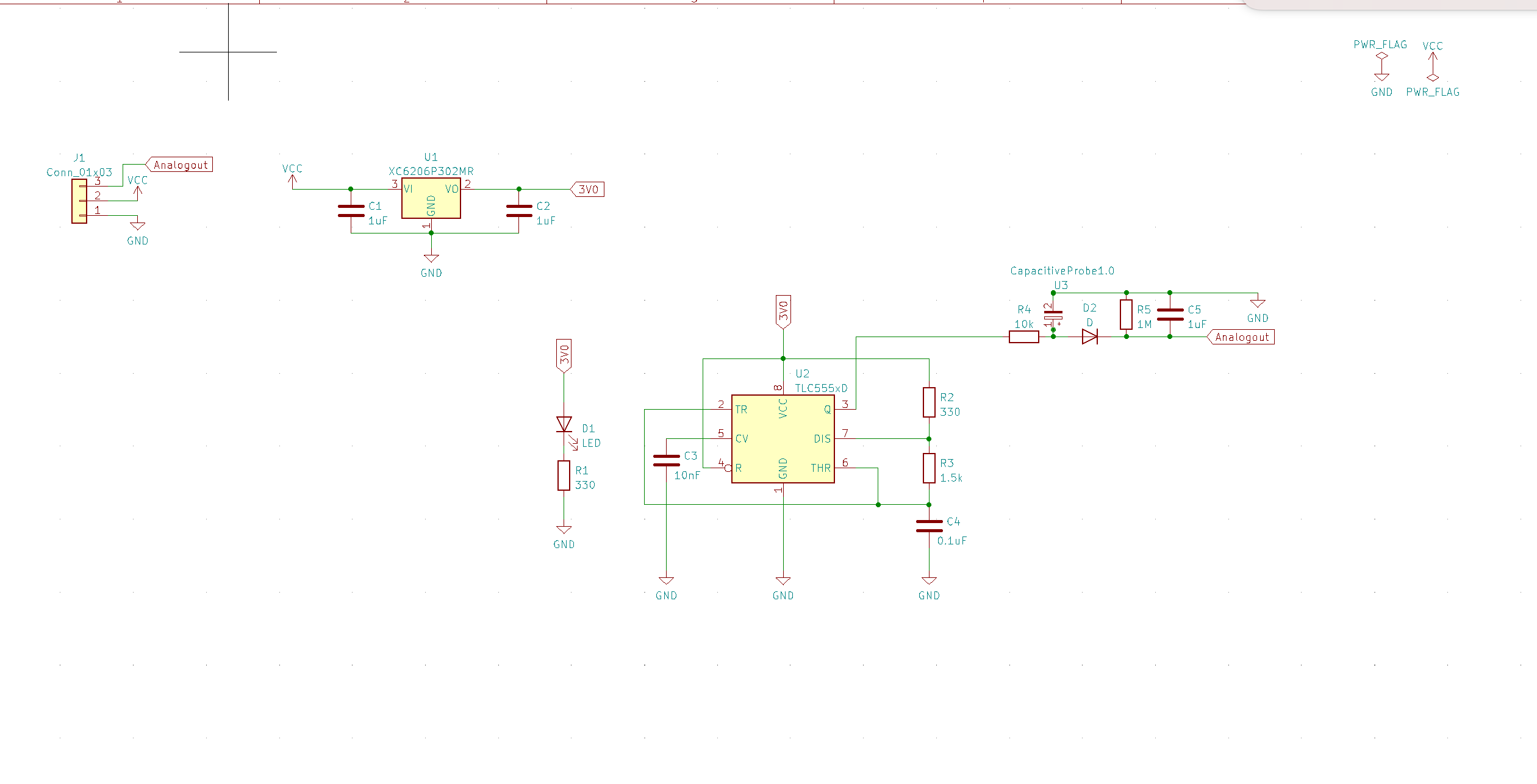
Task: Click the VCC power arrow left of C1
Action: pyautogui.click(x=293, y=182)
